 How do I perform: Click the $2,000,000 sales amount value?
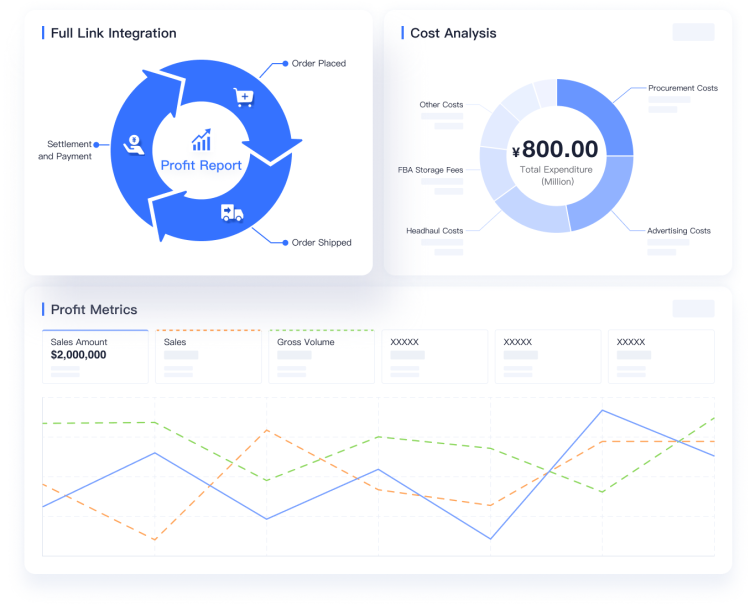click(x=78, y=355)
